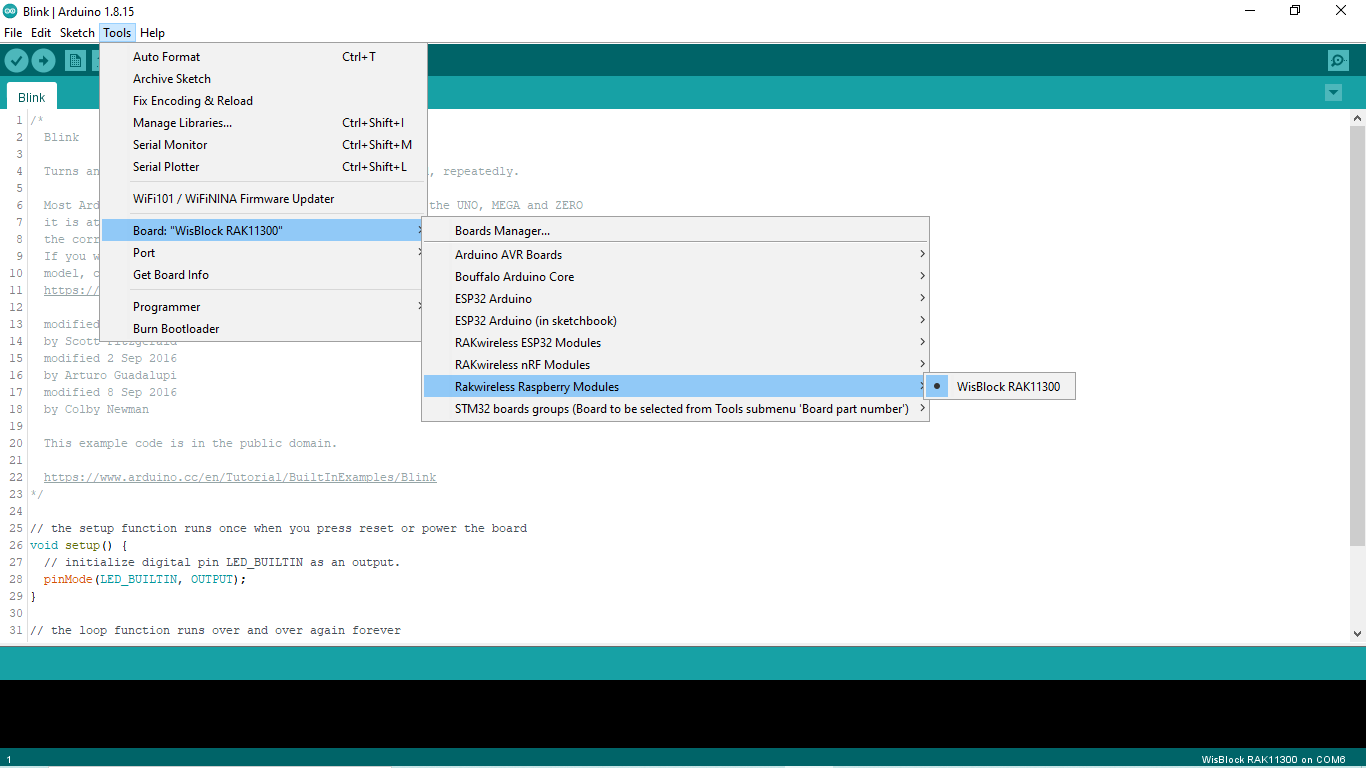The image size is (1366, 768).
Task: Open WiFi101 / WiFiNINA Firmware Updater
Action: [x=264, y=199]
